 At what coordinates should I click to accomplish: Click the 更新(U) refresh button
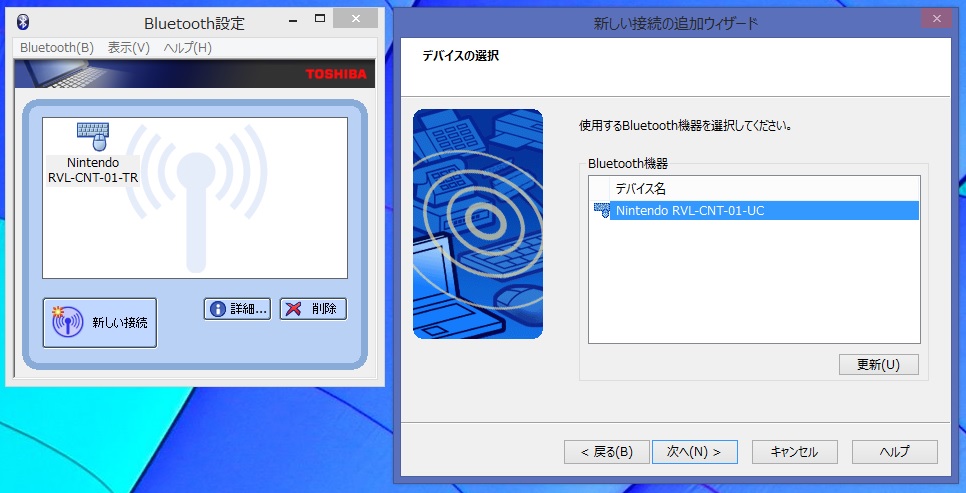[x=879, y=364]
